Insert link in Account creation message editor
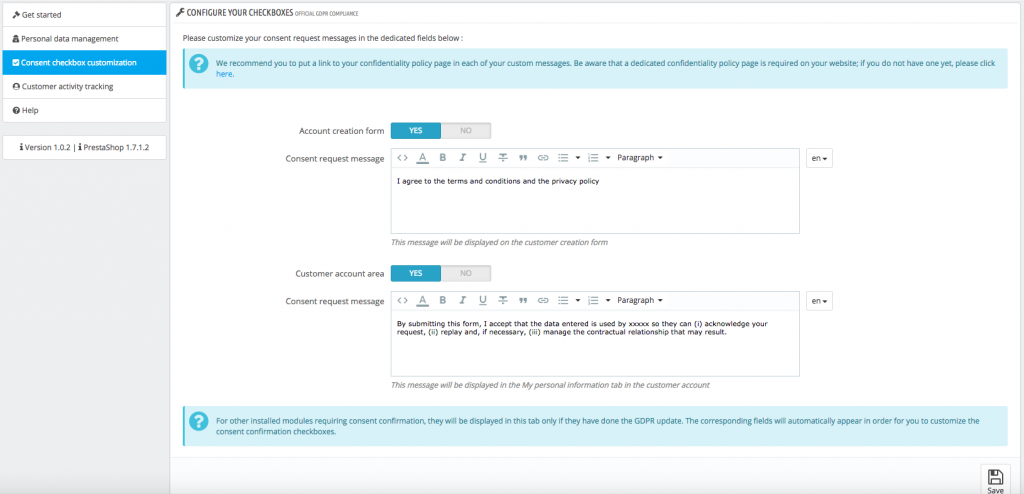 pyautogui.click(x=543, y=157)
